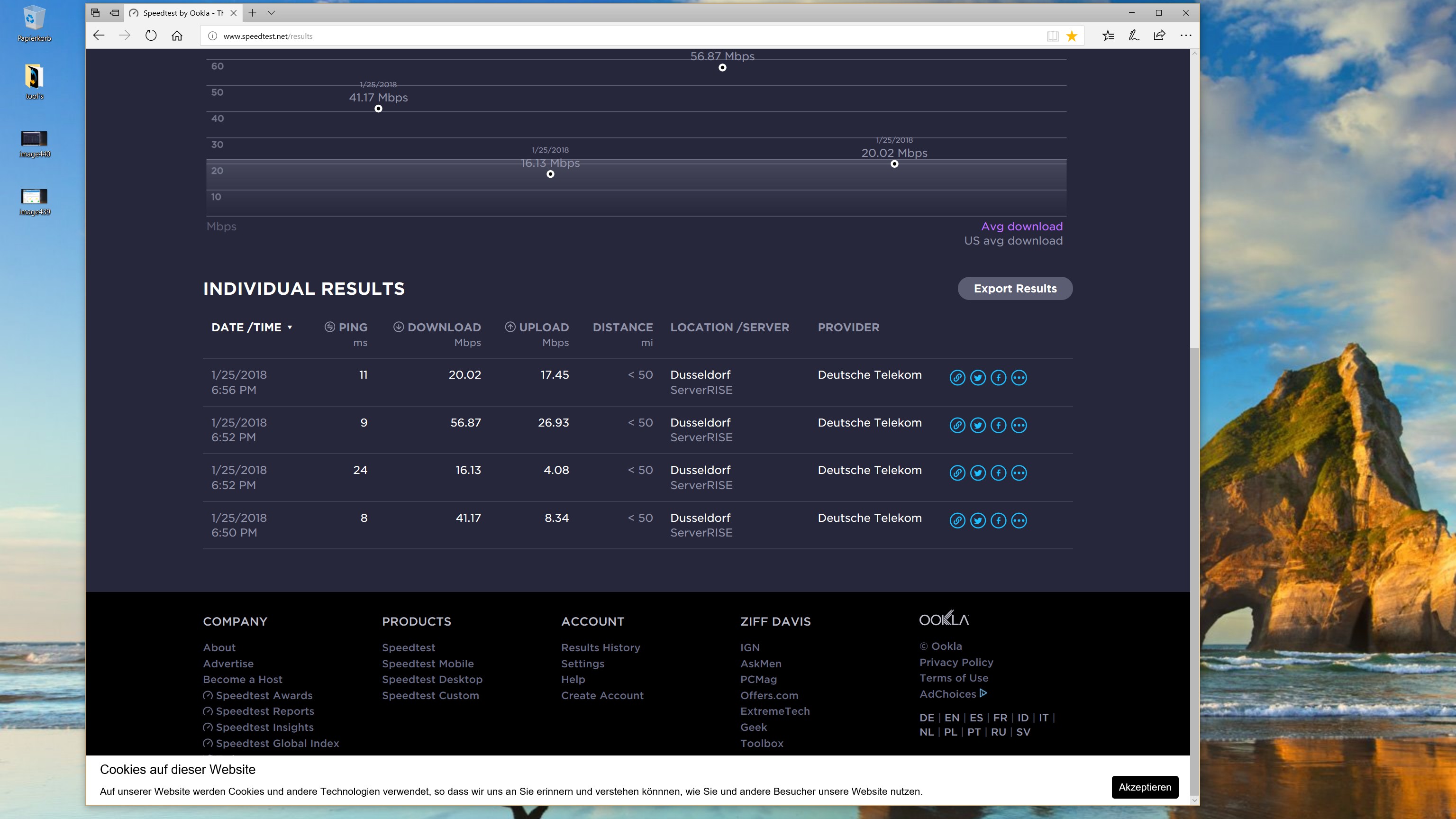This screenshot has height=819, width=1456.
Task: Click the Share page icon in toolbar
Action: (1159, 36)
